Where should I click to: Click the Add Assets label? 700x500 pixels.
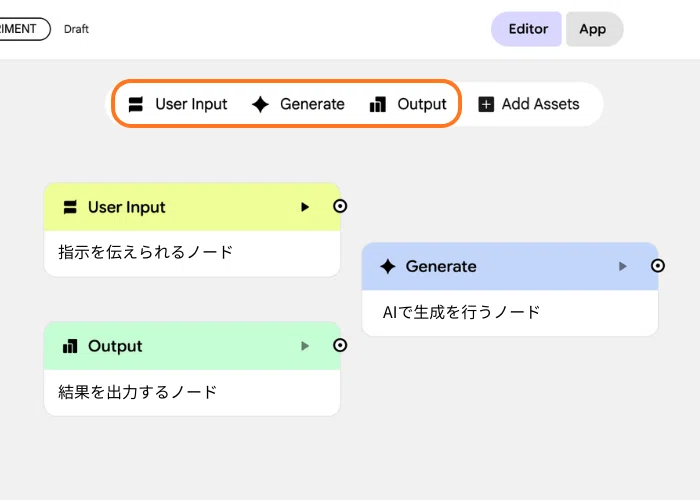pyautogui.click(x=541, y=104)
